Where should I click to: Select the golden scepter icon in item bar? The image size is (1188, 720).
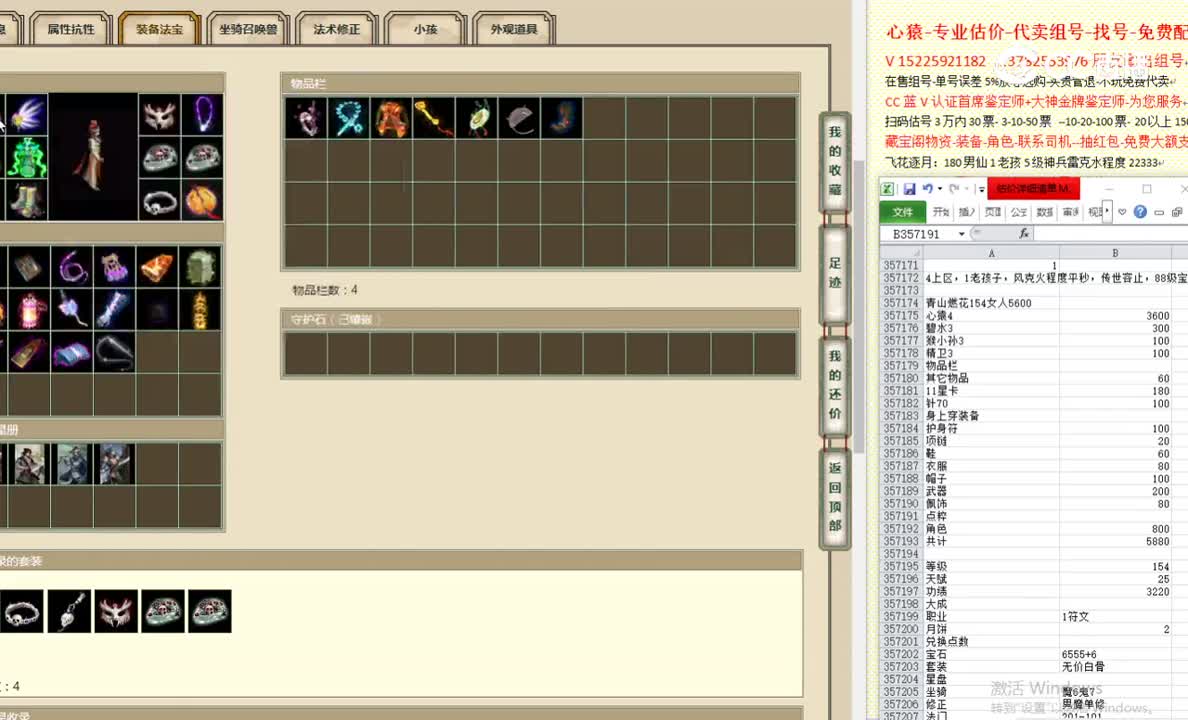click(437, 118)
